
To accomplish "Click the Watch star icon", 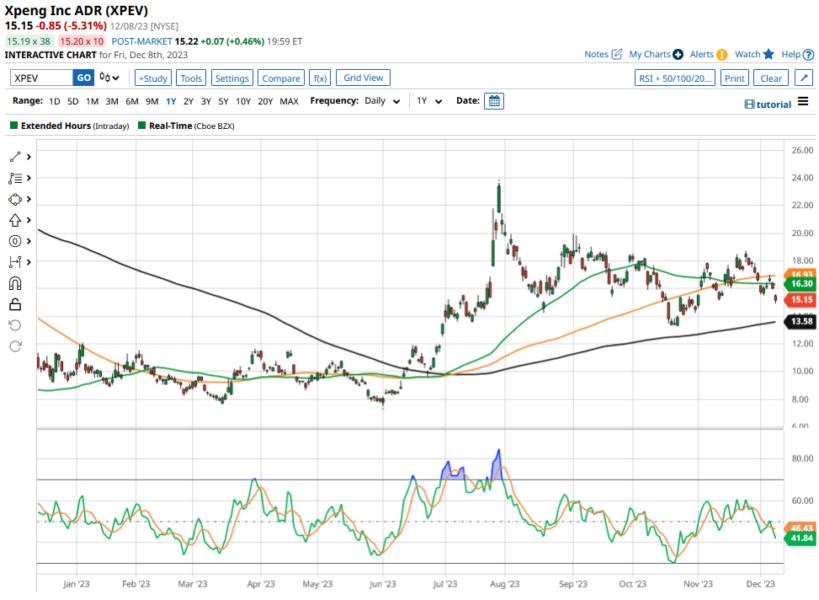I will click(768, 54).
